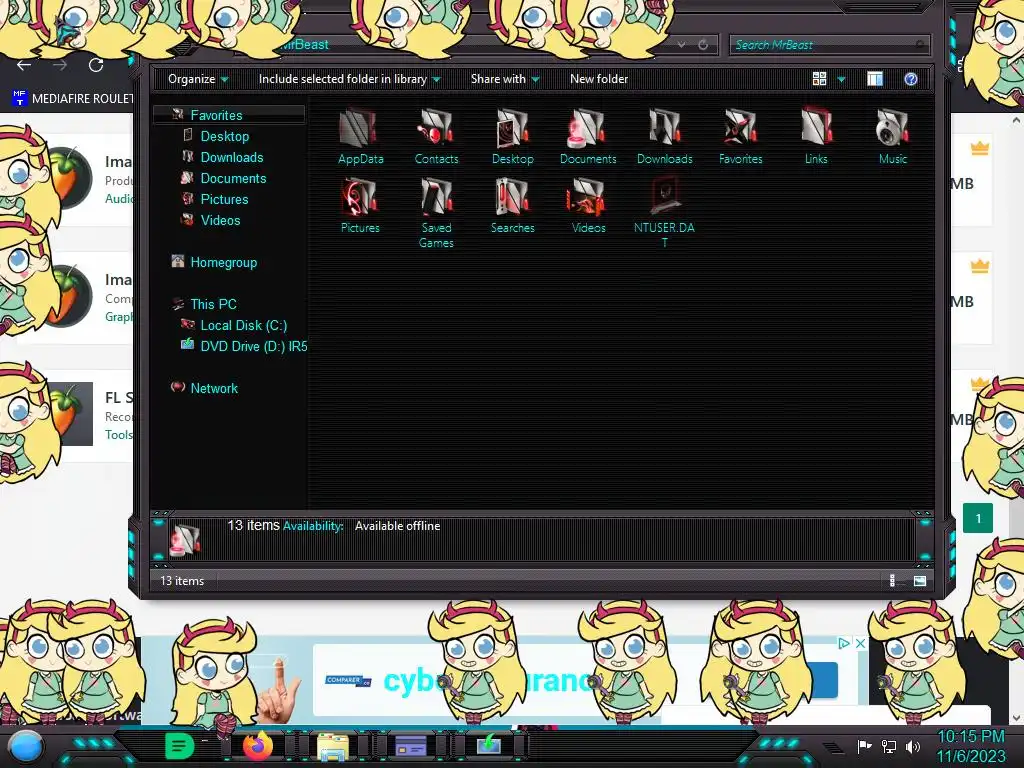1024x768 pixels.
Task: Click page number 1 on the webpage
Action: (978, 519)
